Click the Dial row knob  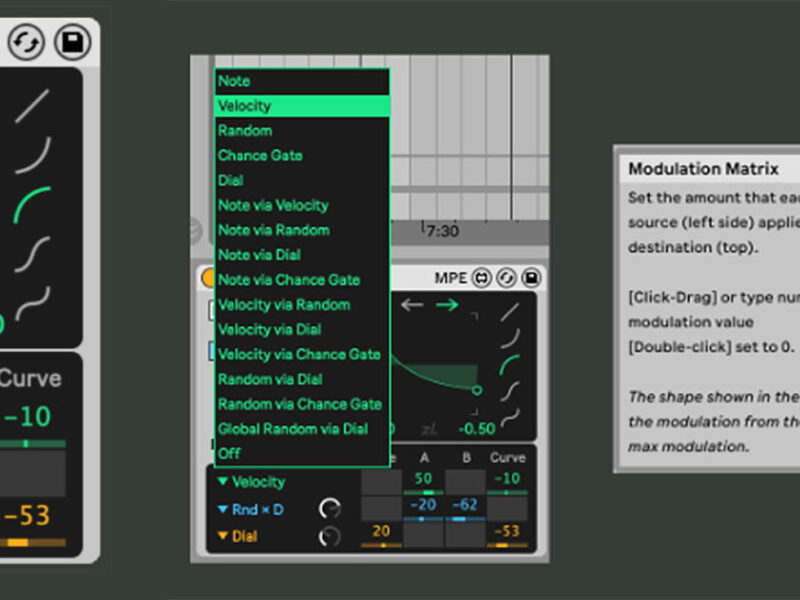[x=329, y=537]
